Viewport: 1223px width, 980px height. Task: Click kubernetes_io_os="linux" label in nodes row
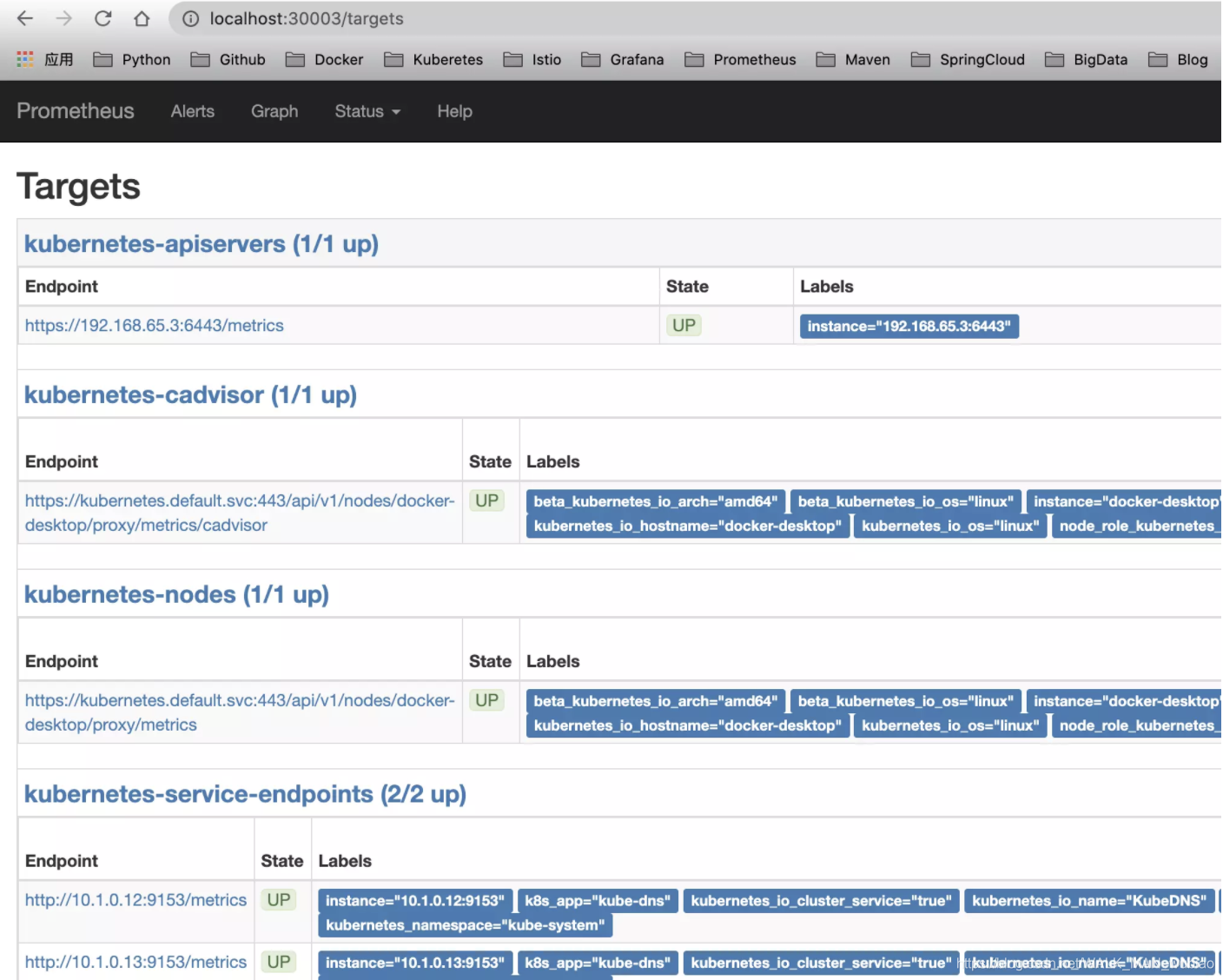click(x=950, y=726)
